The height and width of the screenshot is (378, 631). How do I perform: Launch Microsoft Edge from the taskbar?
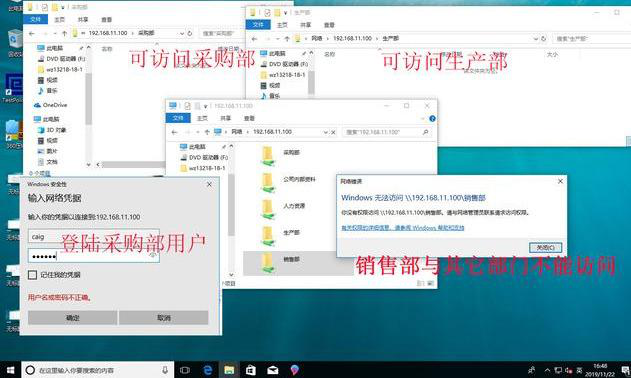(208, 370)
